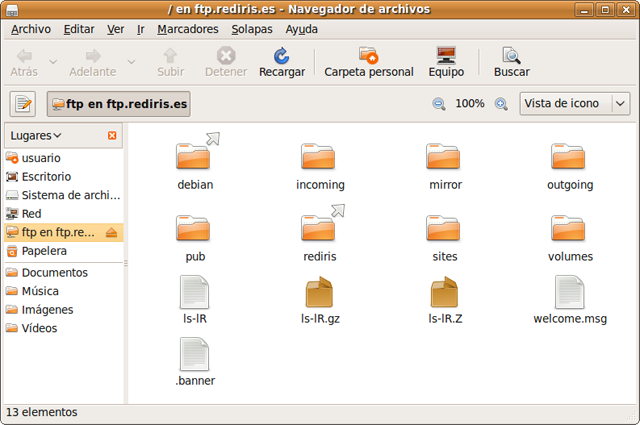The height and width of the screenshot is (425, 640).
Task: Open Papelera in the sidebar
Action: [44, 251]
